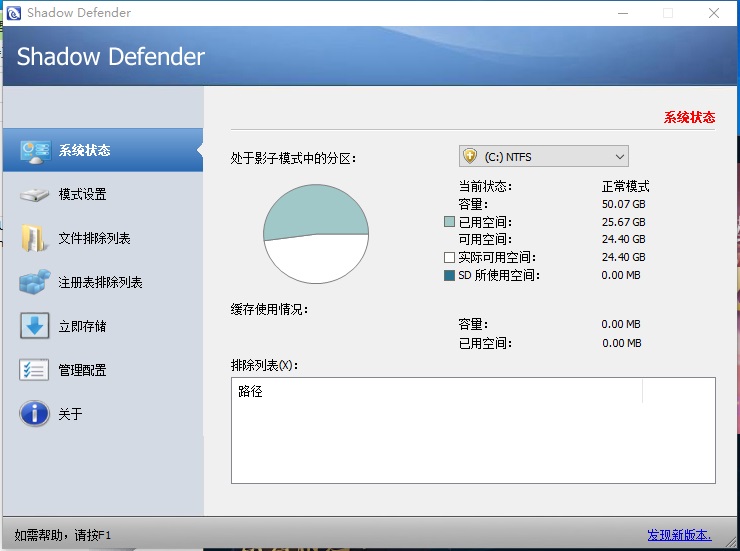Click the 模式设置 disk drive icon
This screenshot has width=740, height=551.
coord(35,194)
